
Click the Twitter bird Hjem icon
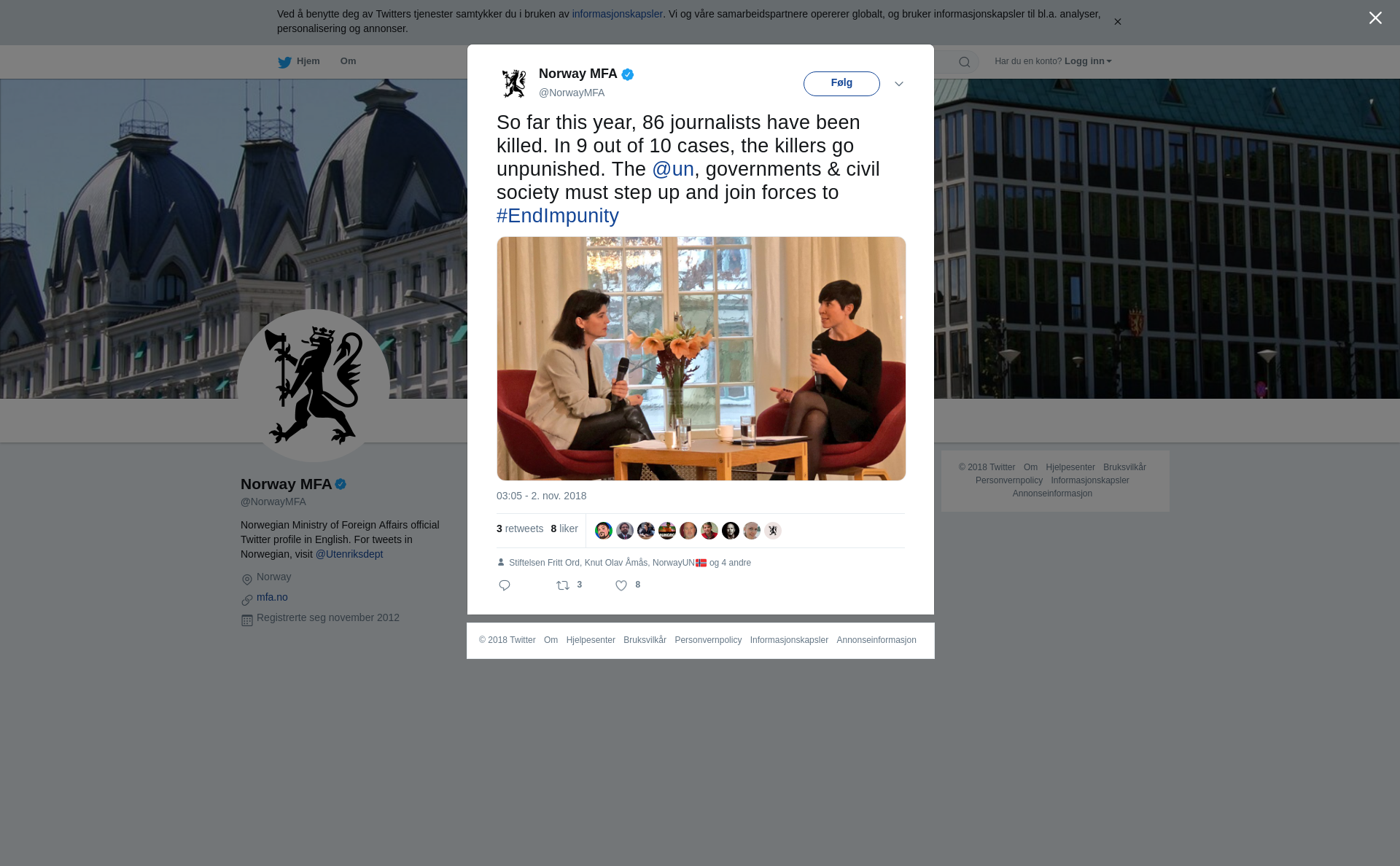coord(284,62)
